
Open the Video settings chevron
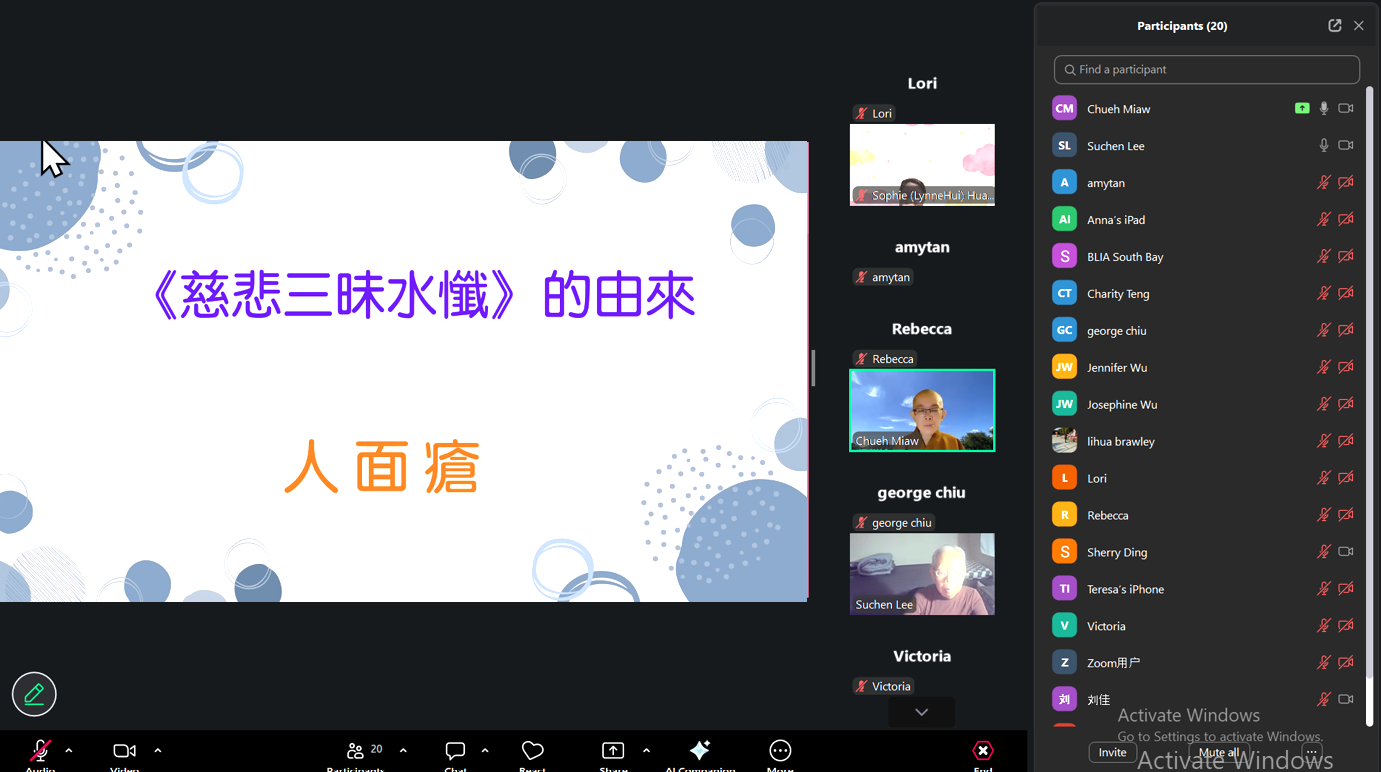pos(157,748)
